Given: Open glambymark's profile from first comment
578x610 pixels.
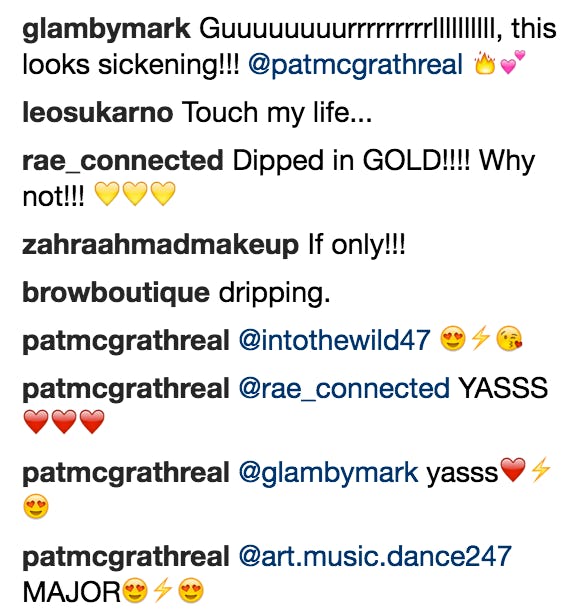Looking at the screenshot, I should click(106, 31).
